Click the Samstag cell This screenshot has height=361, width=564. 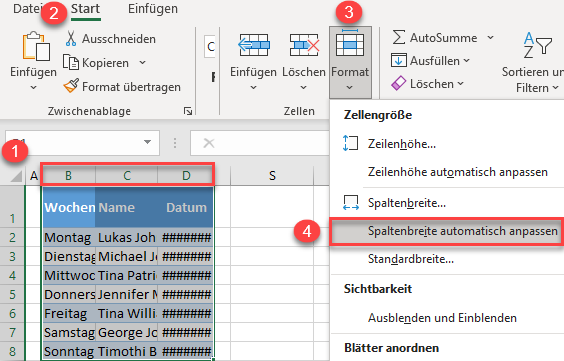coord(69,332)
